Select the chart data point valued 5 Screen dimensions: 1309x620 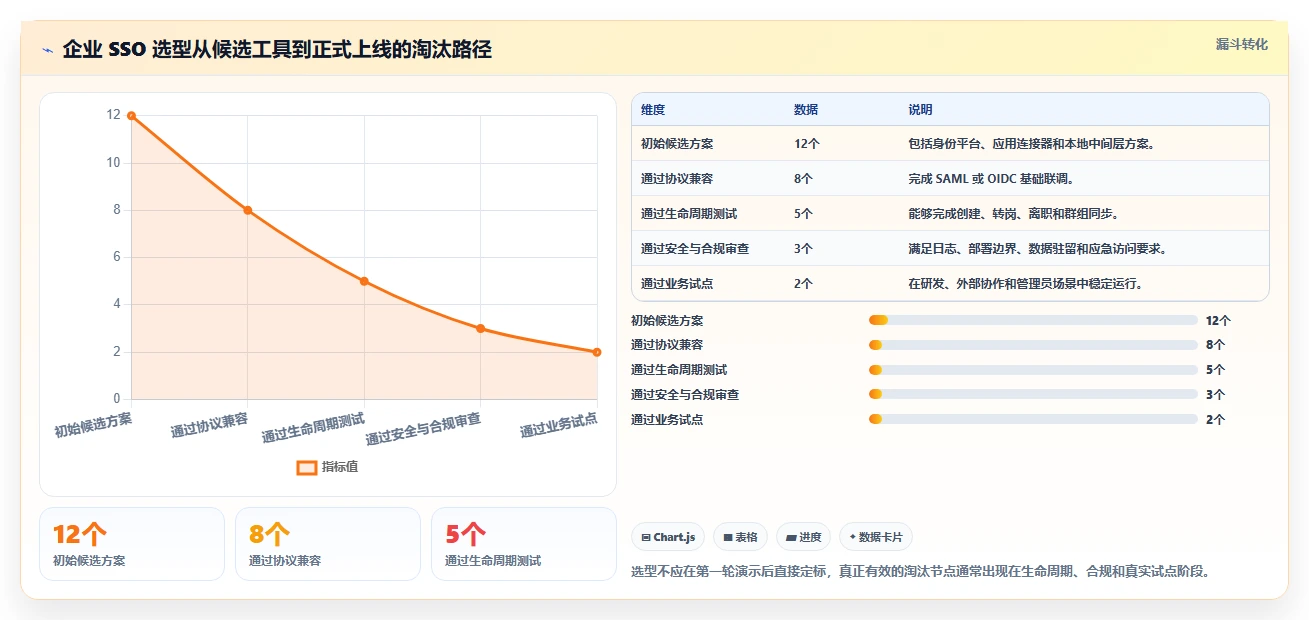coord(364,281)
